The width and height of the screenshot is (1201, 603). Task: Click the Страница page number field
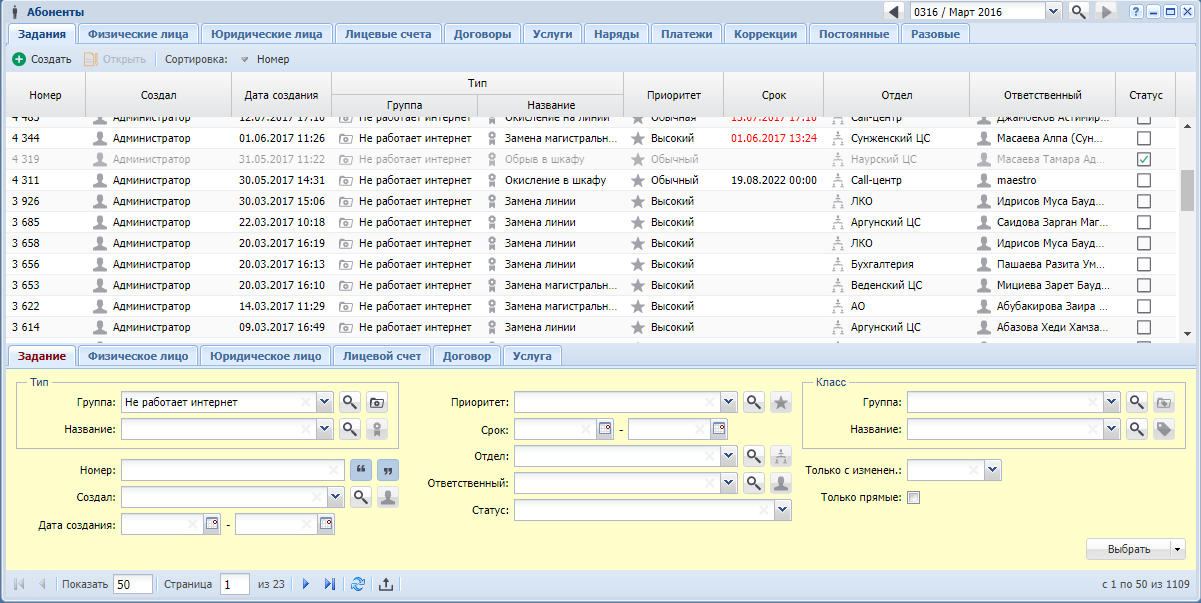coord(234,584)
